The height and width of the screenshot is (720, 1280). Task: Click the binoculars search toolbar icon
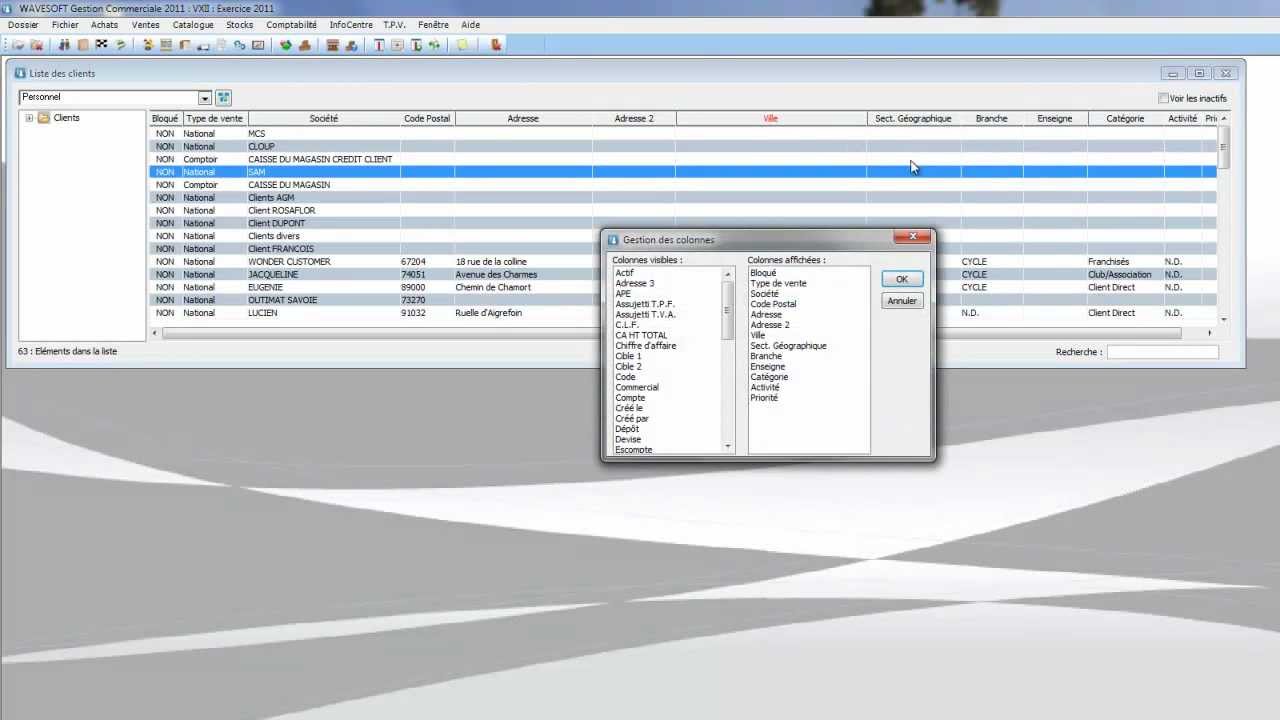pos(64,45)
